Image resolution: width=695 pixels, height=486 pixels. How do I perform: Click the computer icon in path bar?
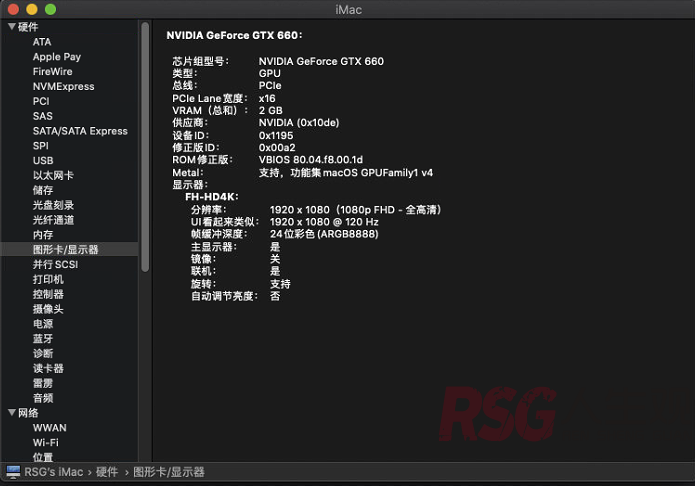coord(13,472)
